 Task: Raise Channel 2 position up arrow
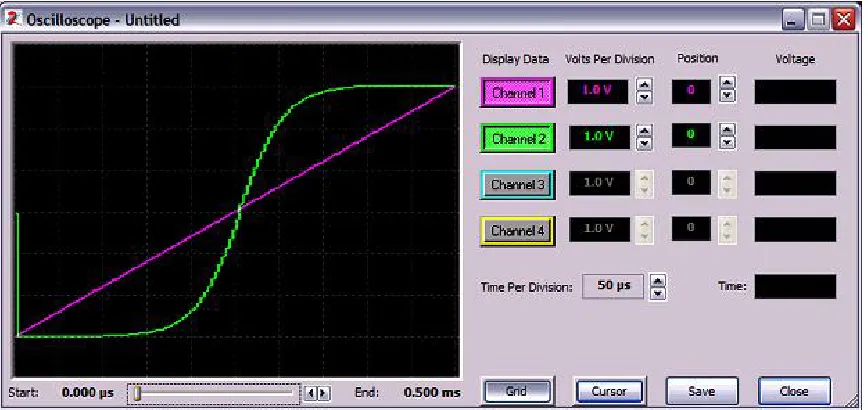728,129
